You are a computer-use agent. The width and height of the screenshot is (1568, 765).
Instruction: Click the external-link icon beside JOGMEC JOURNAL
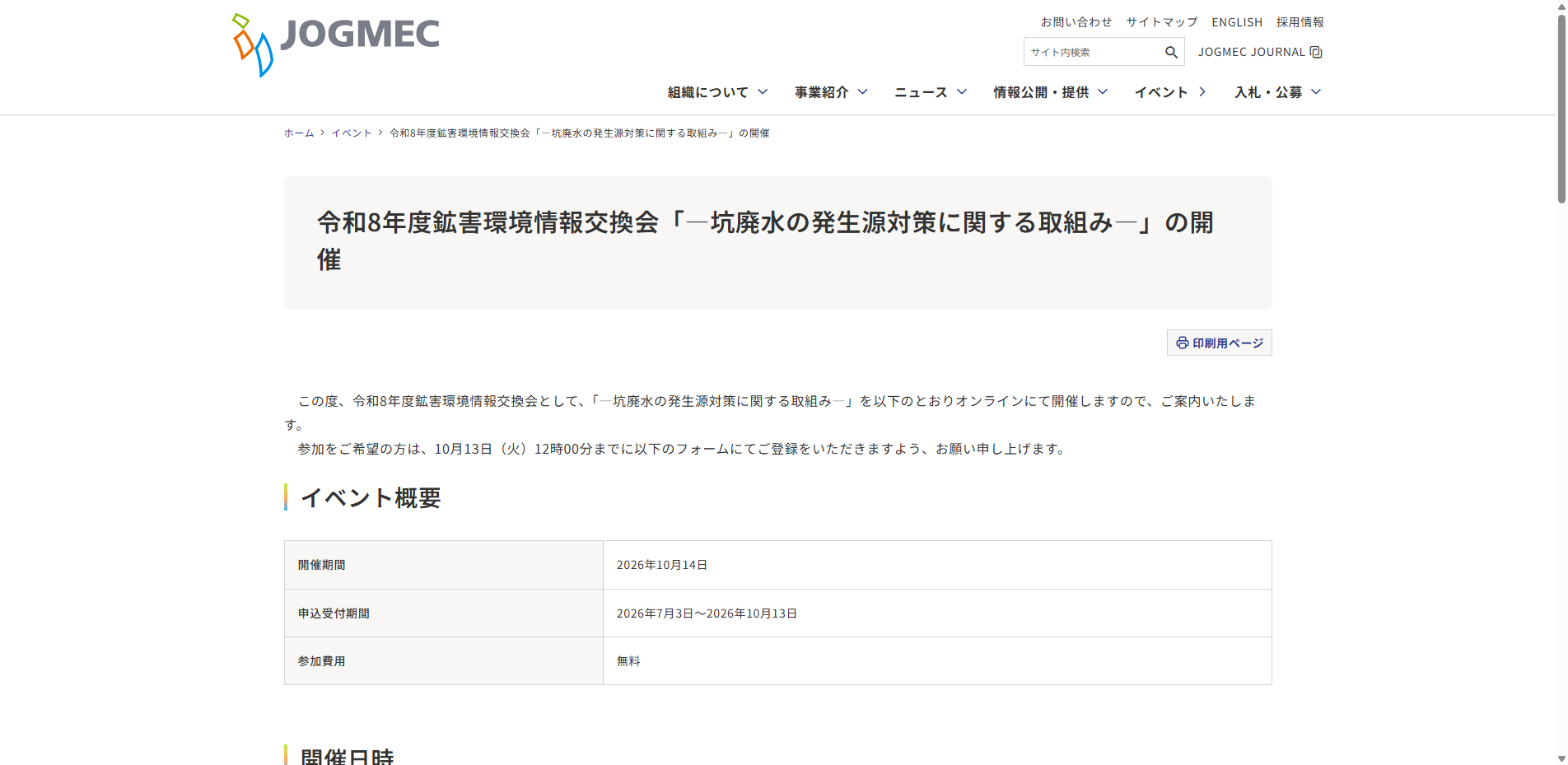tap(1316, 52)
